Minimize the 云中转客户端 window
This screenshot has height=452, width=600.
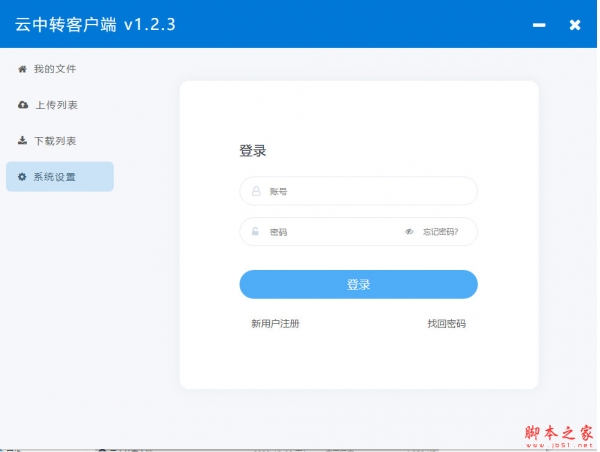(x=539, y=25)
